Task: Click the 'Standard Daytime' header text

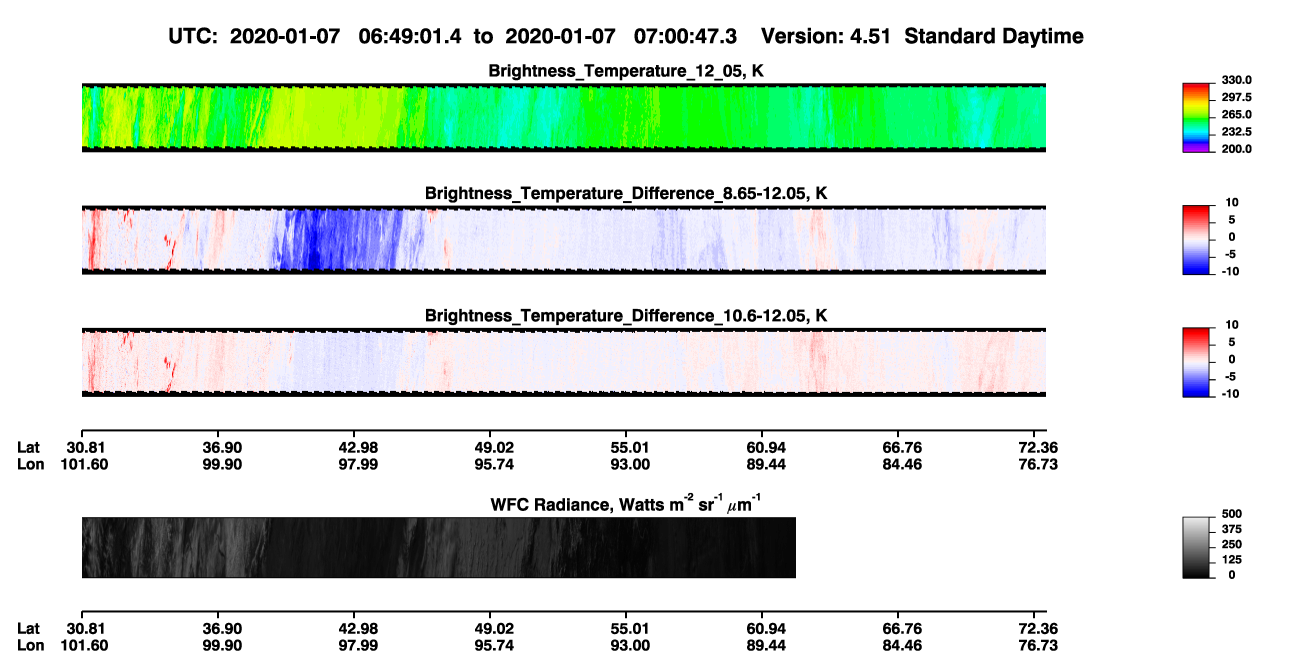Action: tap(992, 37)
